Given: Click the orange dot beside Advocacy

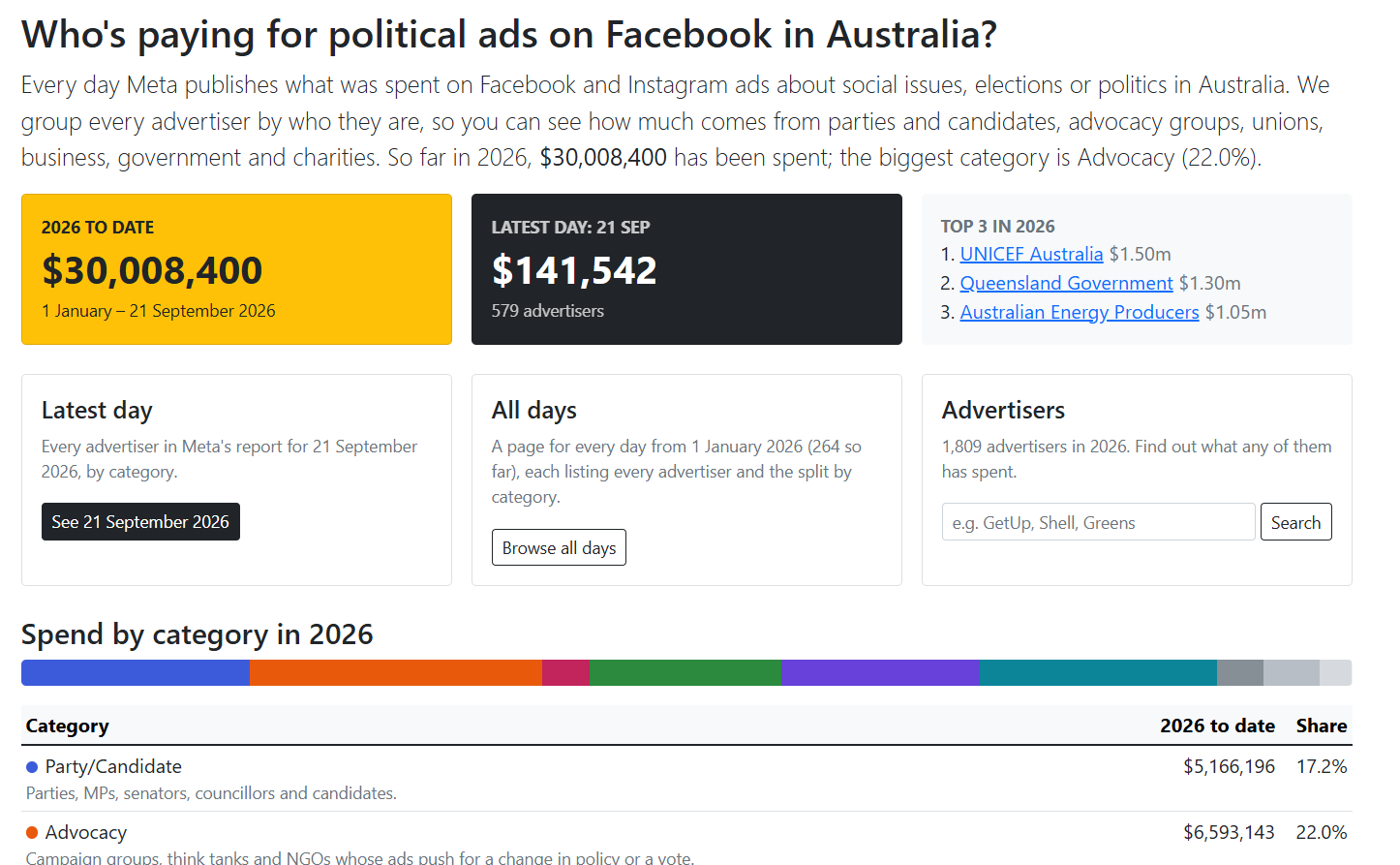Looking at the screenshot, I should [x=32, y=833].
